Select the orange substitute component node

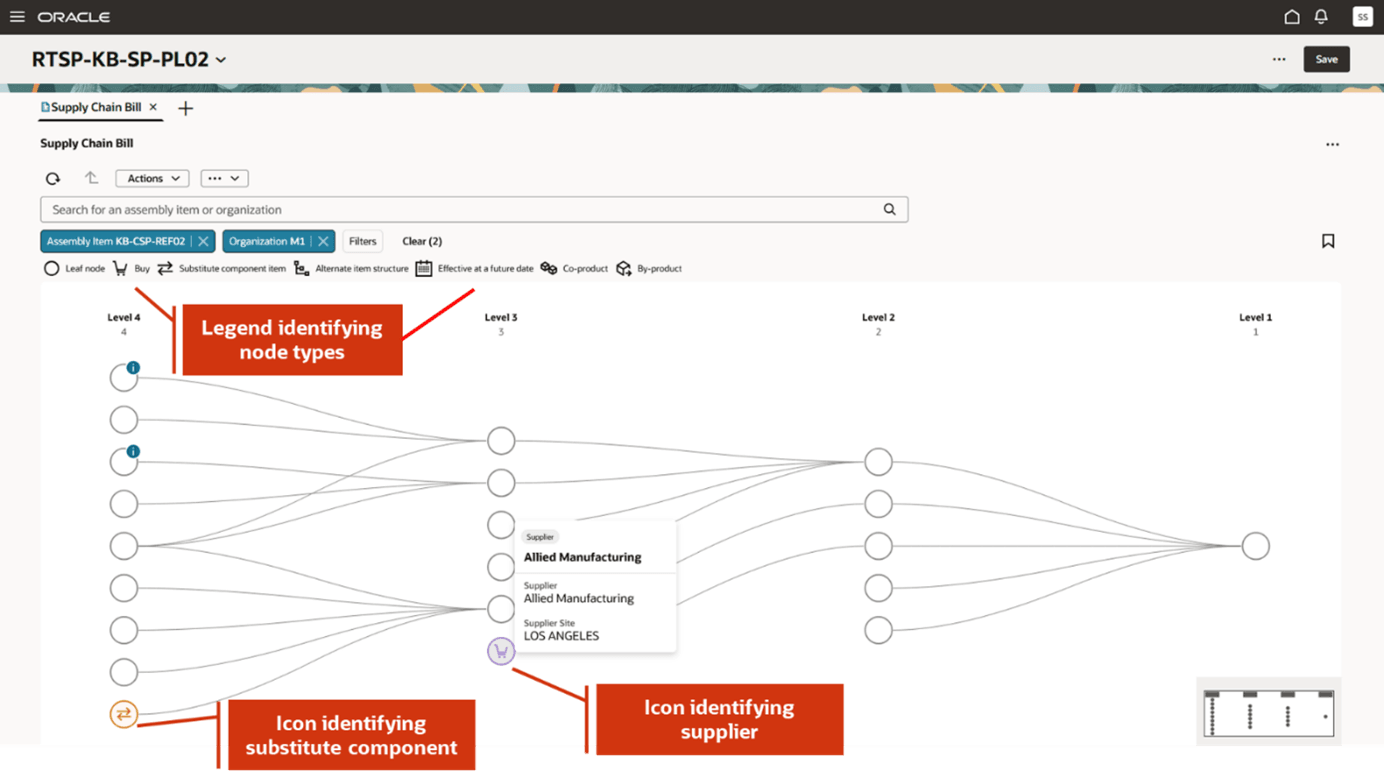[124, 714]
